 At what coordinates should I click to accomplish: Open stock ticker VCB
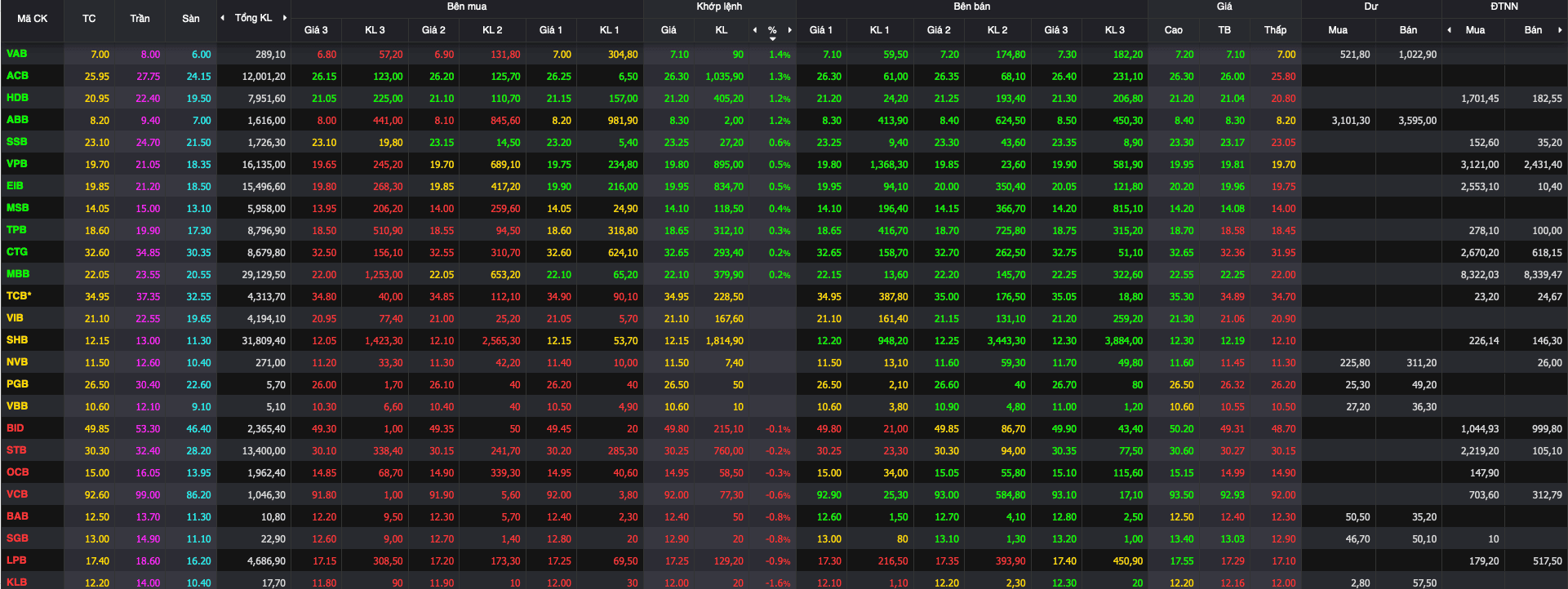[x=17, y=494]
